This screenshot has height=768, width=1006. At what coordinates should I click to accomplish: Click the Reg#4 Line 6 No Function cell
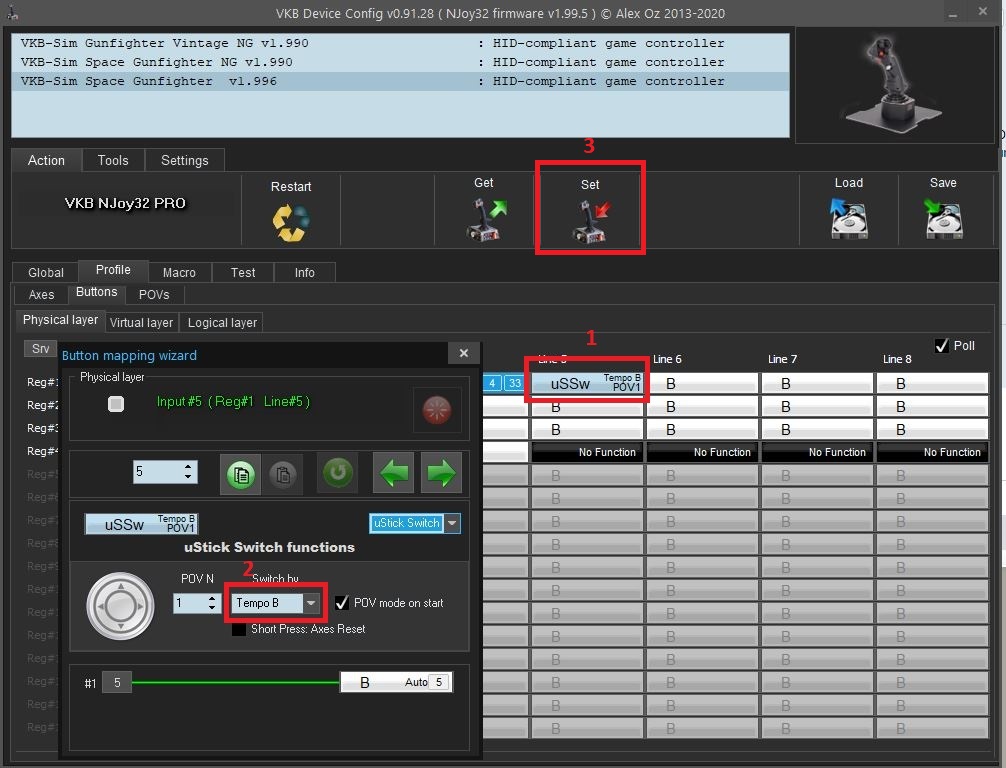coord(703,452)
